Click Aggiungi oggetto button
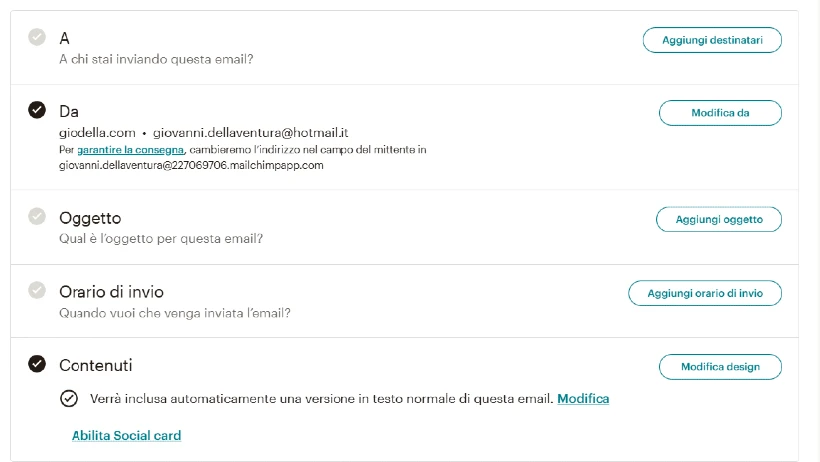820x462 pixels. [x=719, y=219]
